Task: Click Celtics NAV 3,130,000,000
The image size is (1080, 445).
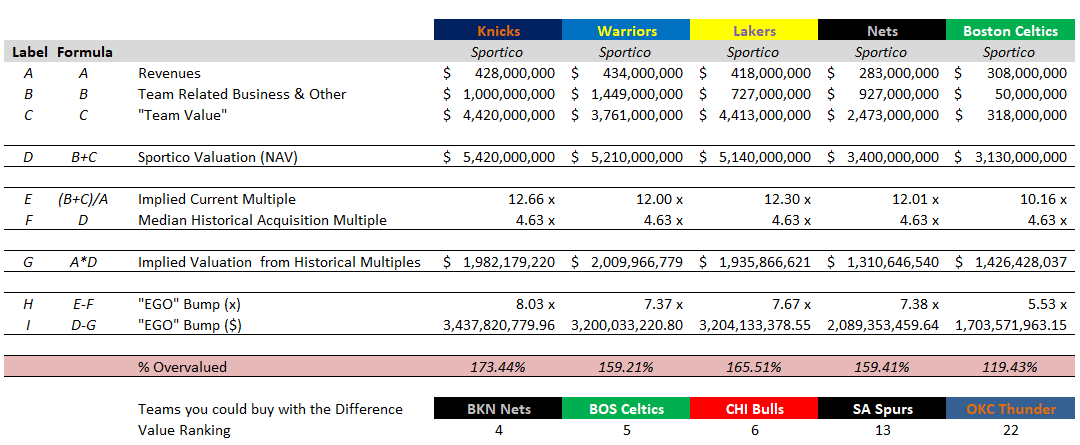Action: point(1021,158)
